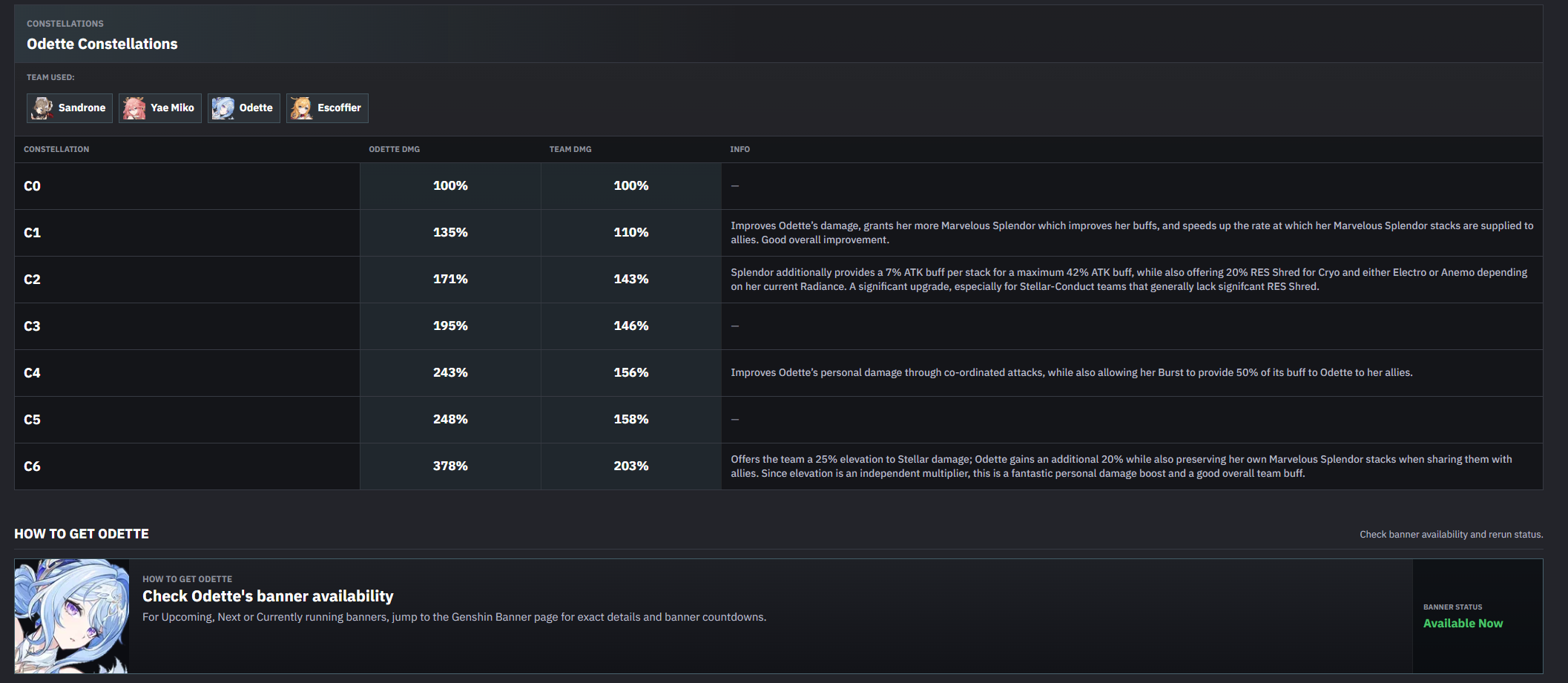1568x683 pixels.
Task: Click the Available Now banner status
Action: [x=1463, y=624]
